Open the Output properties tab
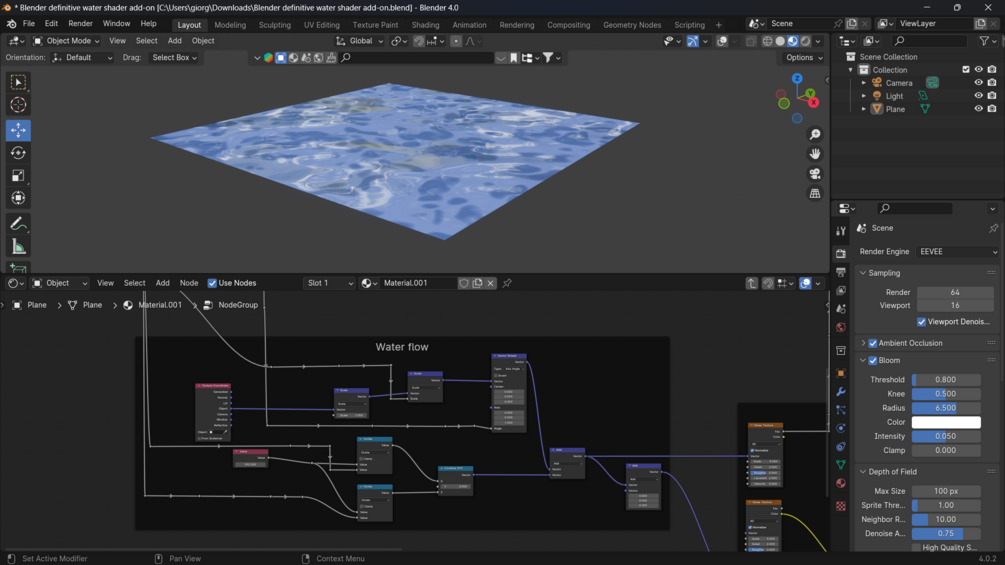 coord(841,272)
